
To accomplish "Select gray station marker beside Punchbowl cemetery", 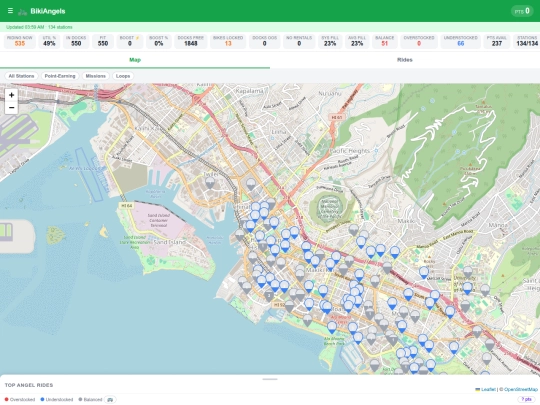I will point(353,230).
